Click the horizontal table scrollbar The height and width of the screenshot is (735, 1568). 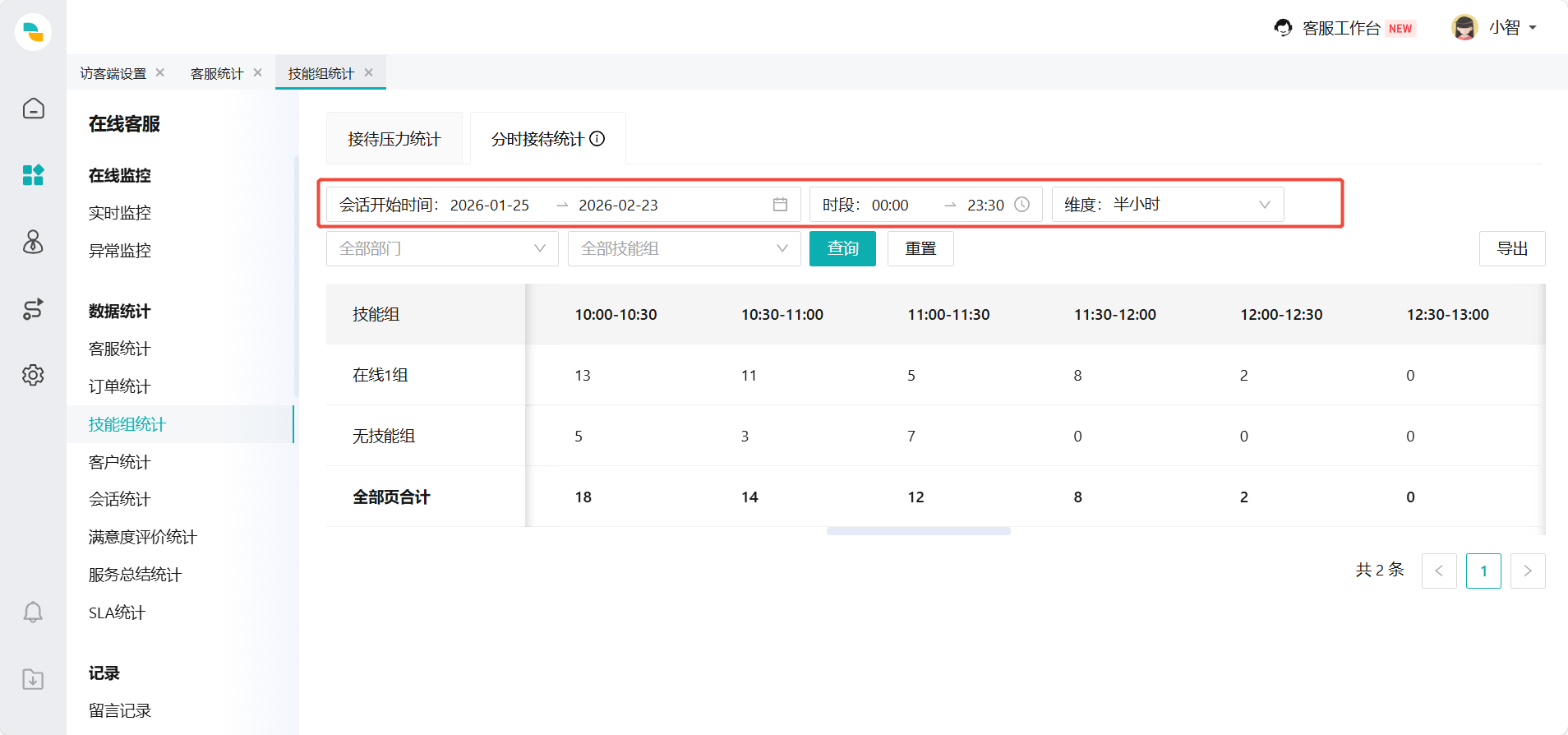[x=918, y=531]
